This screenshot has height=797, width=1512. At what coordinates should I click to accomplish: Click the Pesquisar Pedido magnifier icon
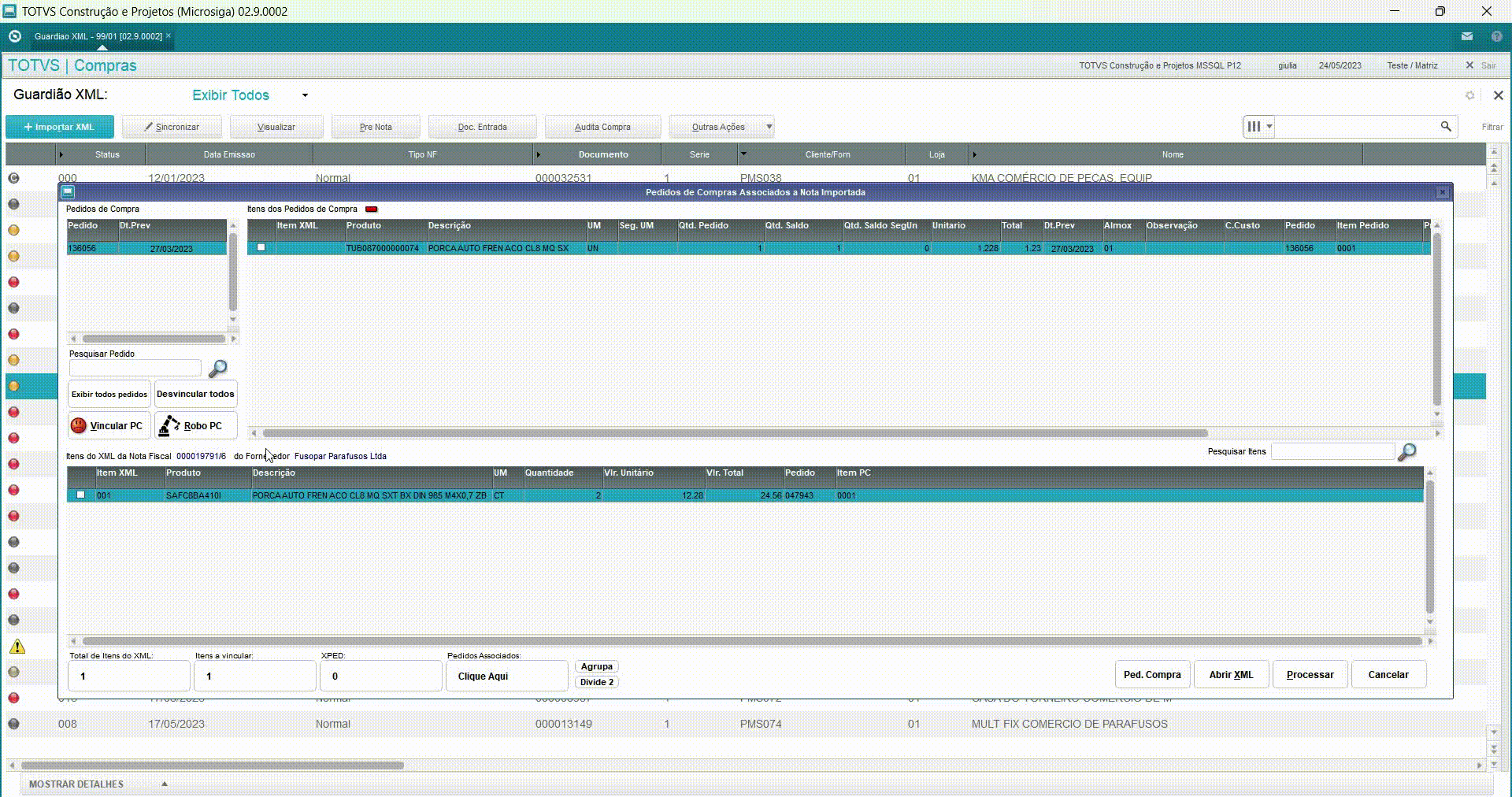217,369
